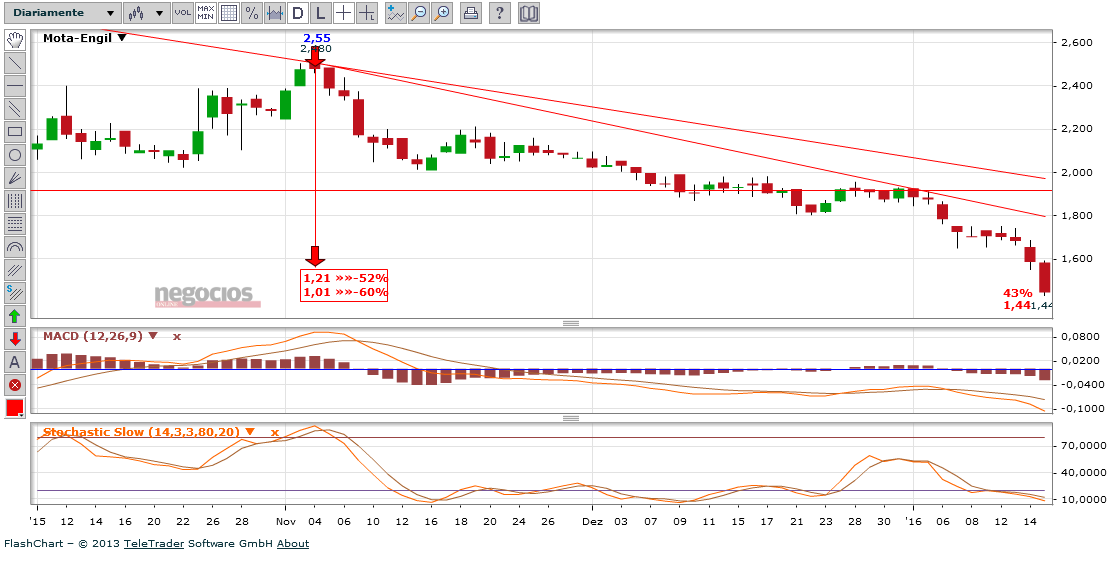Select the circle drawing tool
Viewport: 1116px width, 564px height.
(15, 155)
